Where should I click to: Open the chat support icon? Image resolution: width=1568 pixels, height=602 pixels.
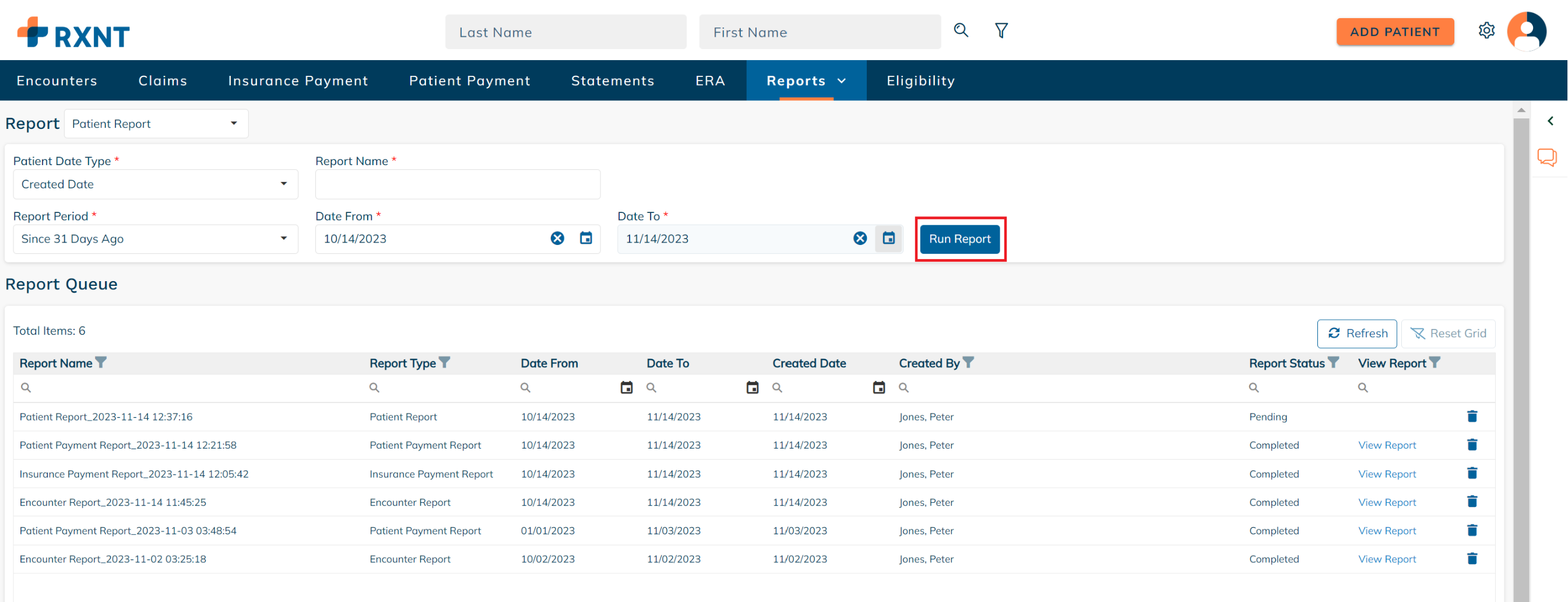tap(1546, 157)
